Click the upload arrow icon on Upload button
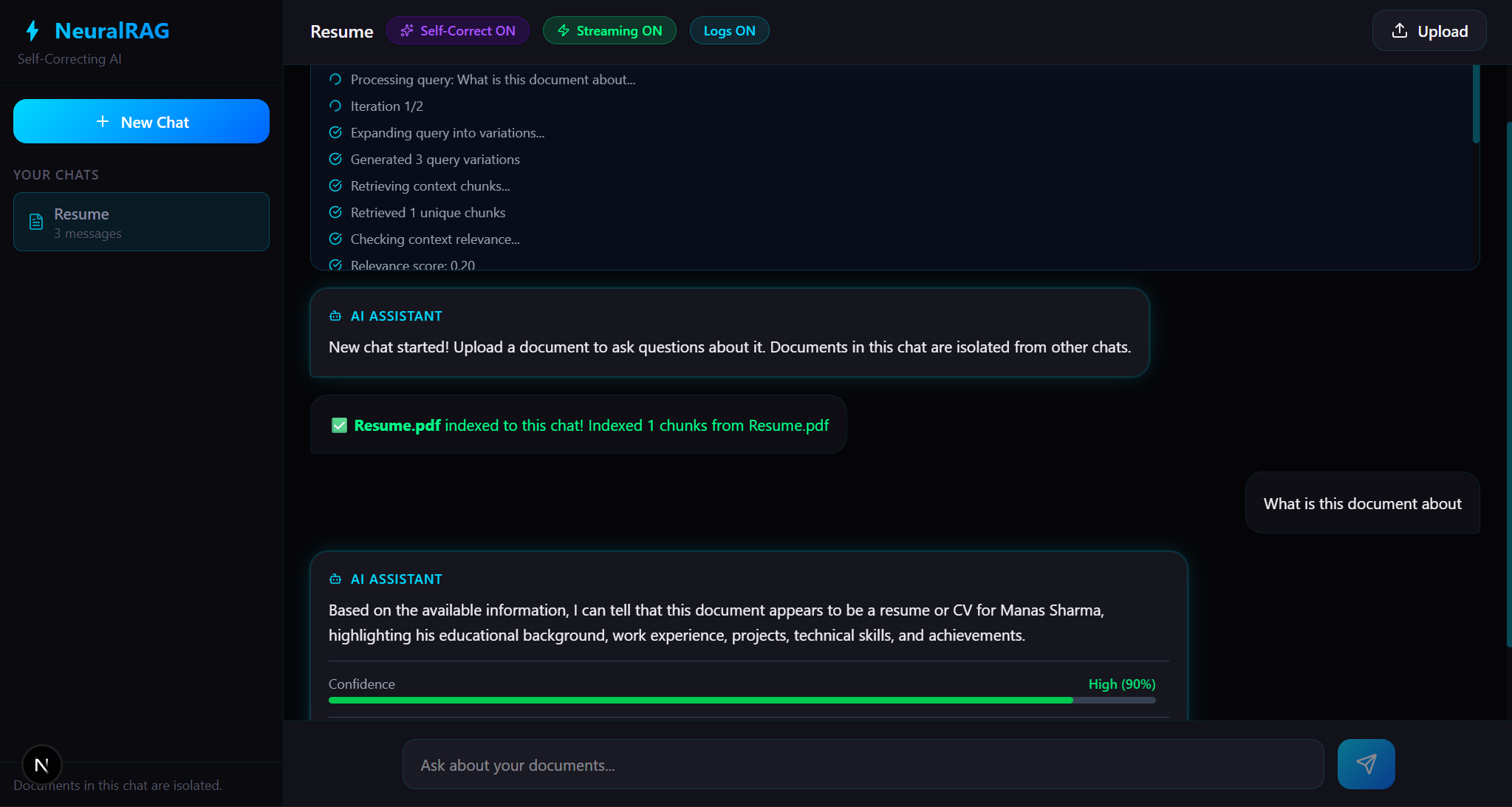 click(x=1400, y=31)
